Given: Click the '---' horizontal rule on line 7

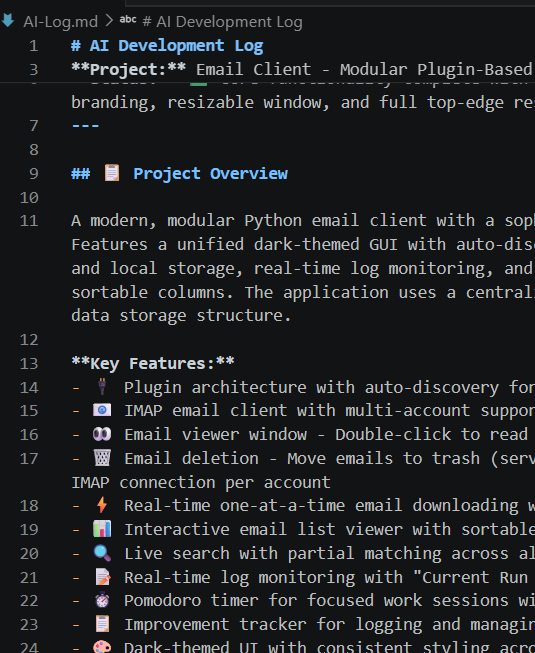Looking at the screenshot, I should [85, 126].
